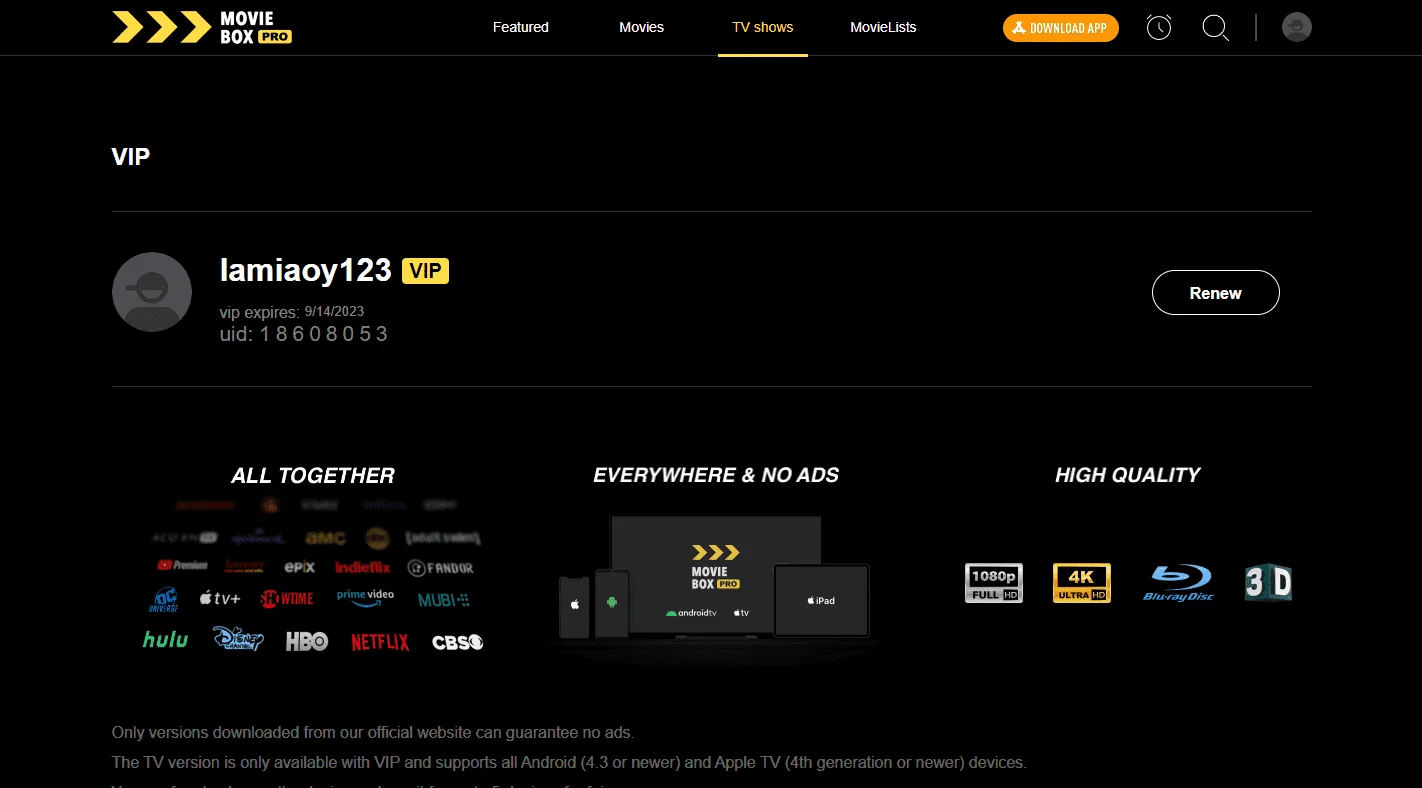Click the CBS logo
Viewport: 1422px width, 788px height.
(458, 642)
